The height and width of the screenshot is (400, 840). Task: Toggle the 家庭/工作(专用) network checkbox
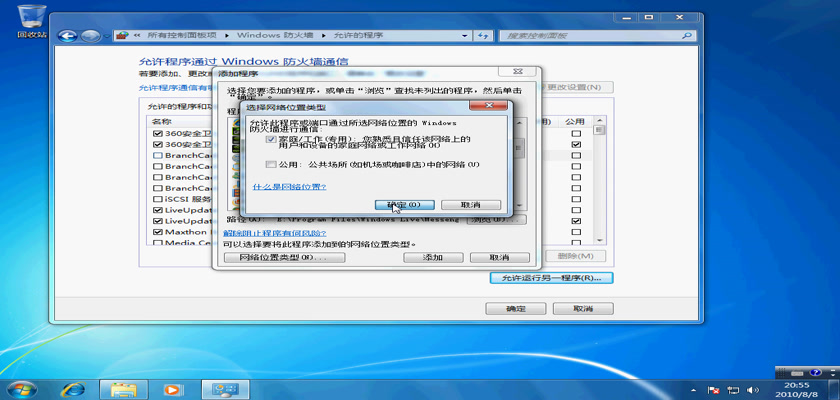270,140
